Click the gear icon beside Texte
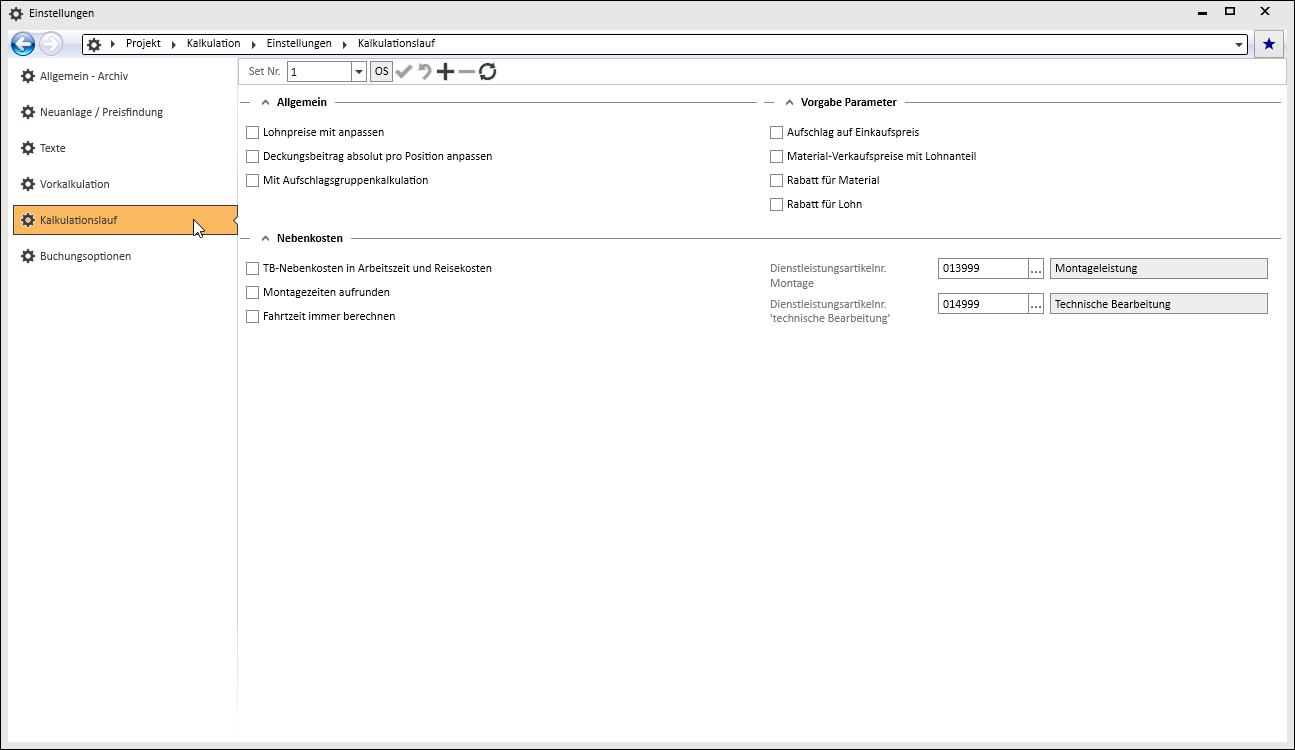The image size is (1295, 750). coord(28,148)
